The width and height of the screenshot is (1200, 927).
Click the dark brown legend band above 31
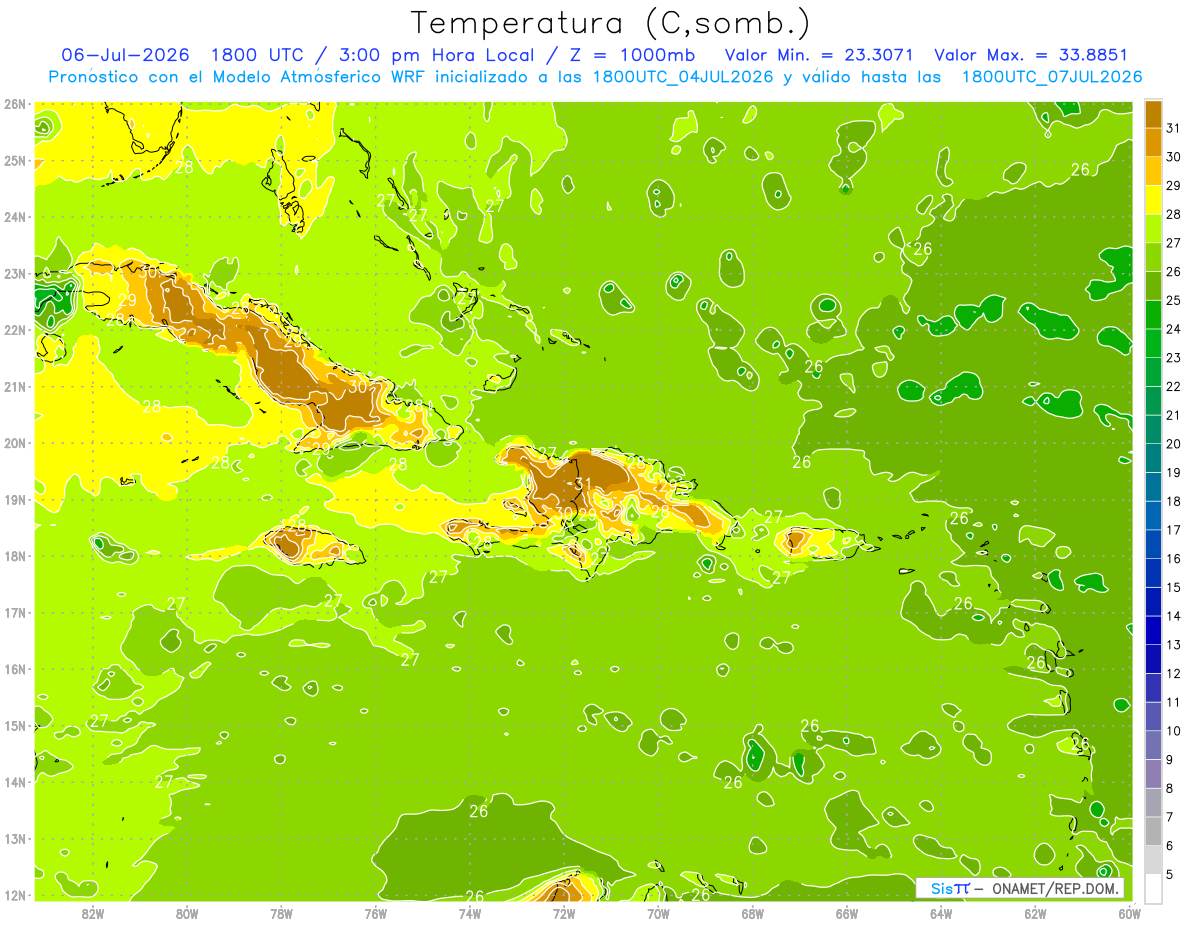tap(1153, 114)
